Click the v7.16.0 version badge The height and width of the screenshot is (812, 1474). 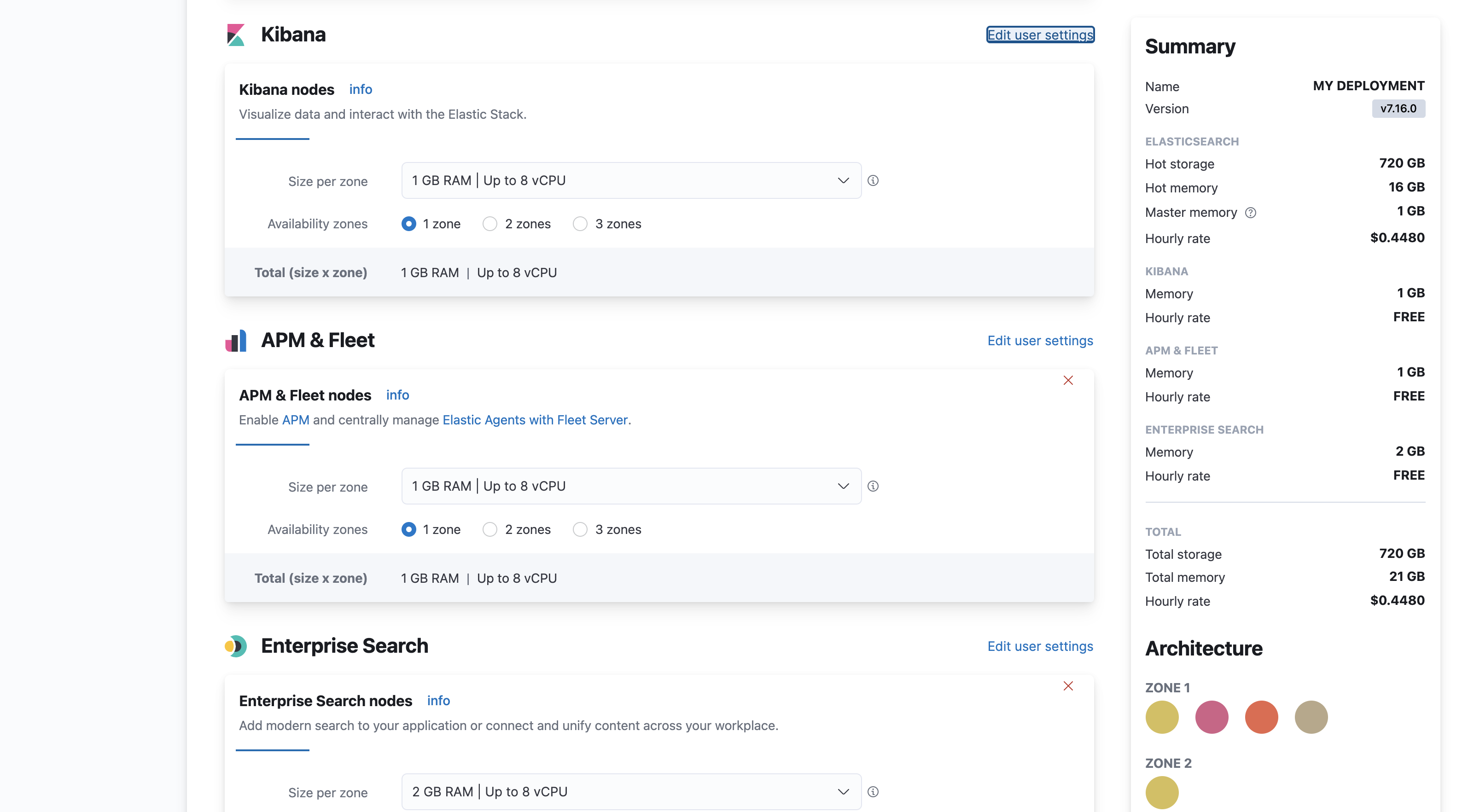(1398, 109)
